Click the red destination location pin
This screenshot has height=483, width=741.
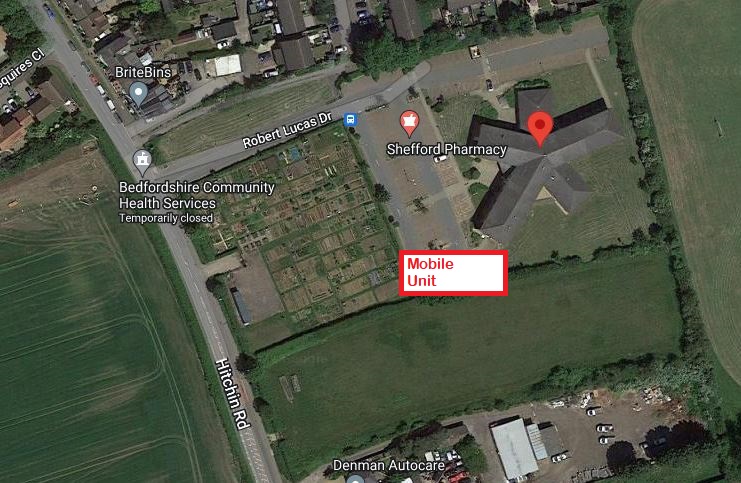540,129
